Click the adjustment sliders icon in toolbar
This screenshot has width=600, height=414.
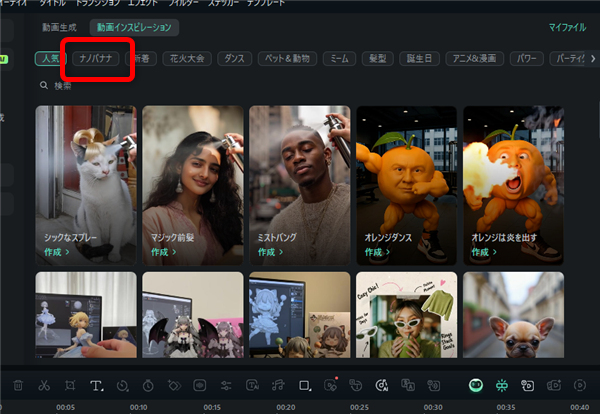point(226,385)
